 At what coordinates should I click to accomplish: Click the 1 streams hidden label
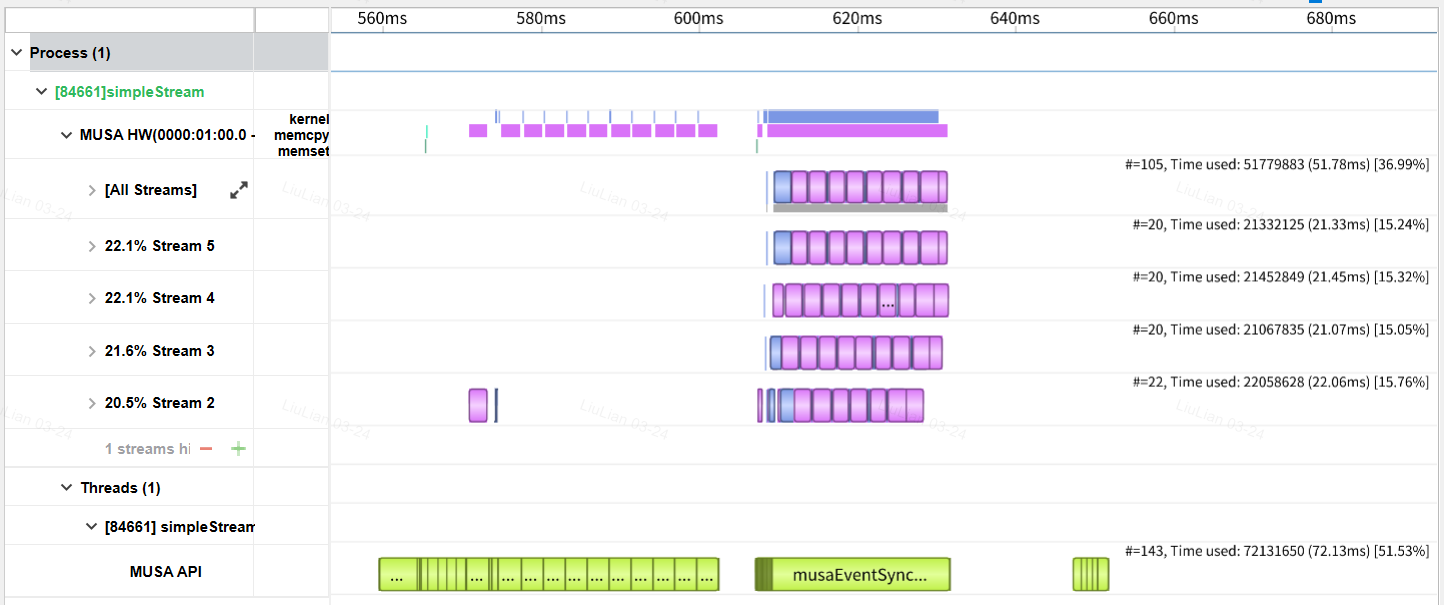point(148,449)
